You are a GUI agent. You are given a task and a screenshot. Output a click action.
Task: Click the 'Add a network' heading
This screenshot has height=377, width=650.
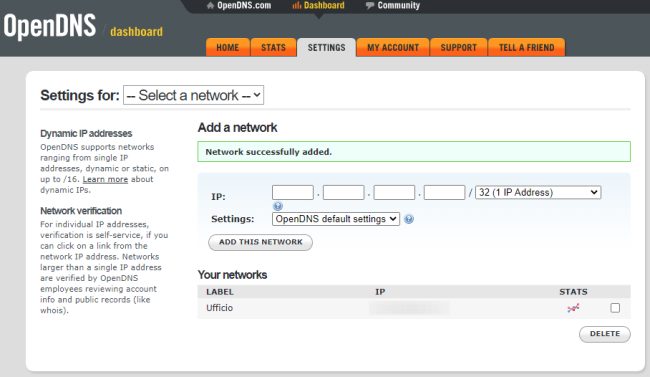(237, 128)
